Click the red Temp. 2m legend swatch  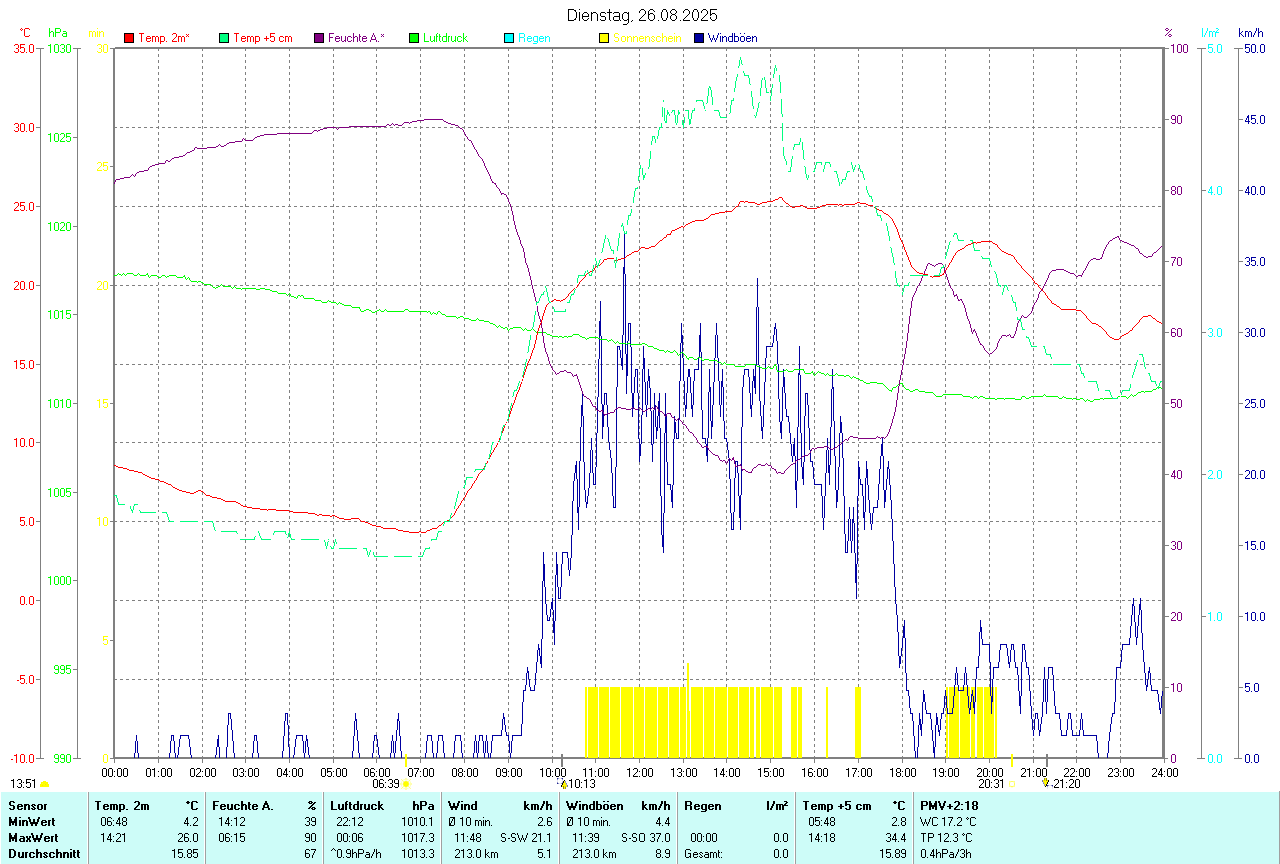tap(129, 38)
